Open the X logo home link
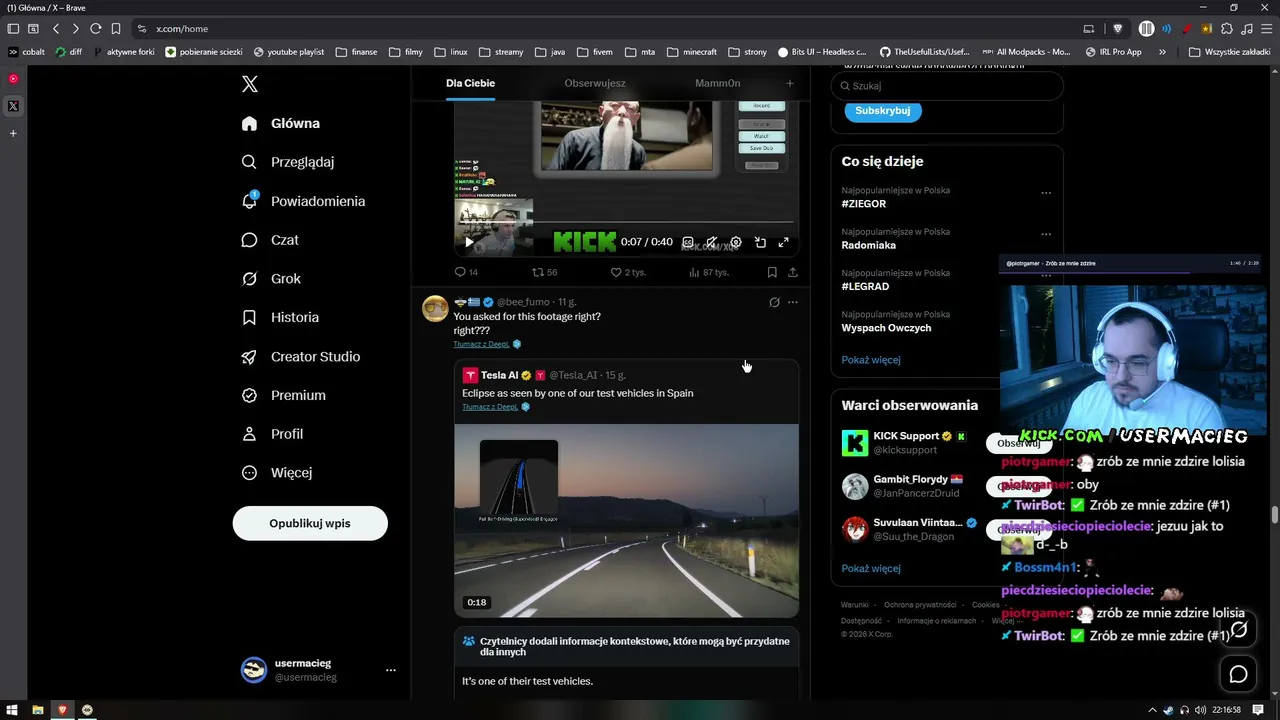This screenshot has height=720, width=1280. tap(250, 84)
